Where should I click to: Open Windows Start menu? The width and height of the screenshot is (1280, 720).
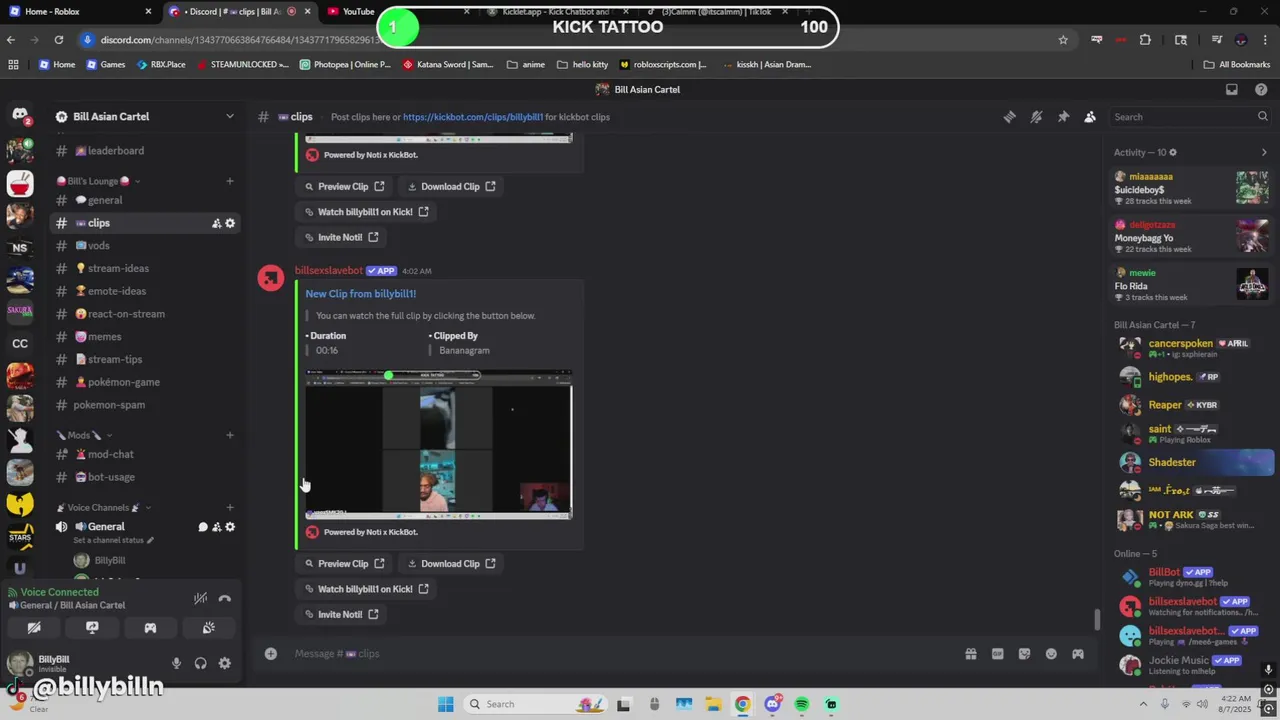click(x=445, y=704)
